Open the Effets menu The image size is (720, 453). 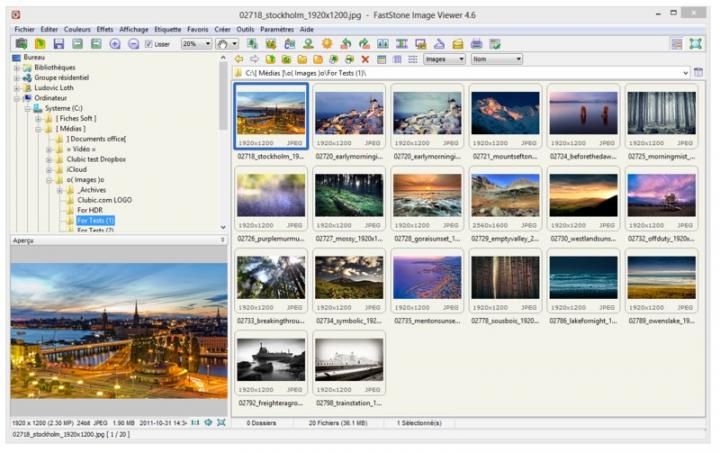(x=105, y=29)
